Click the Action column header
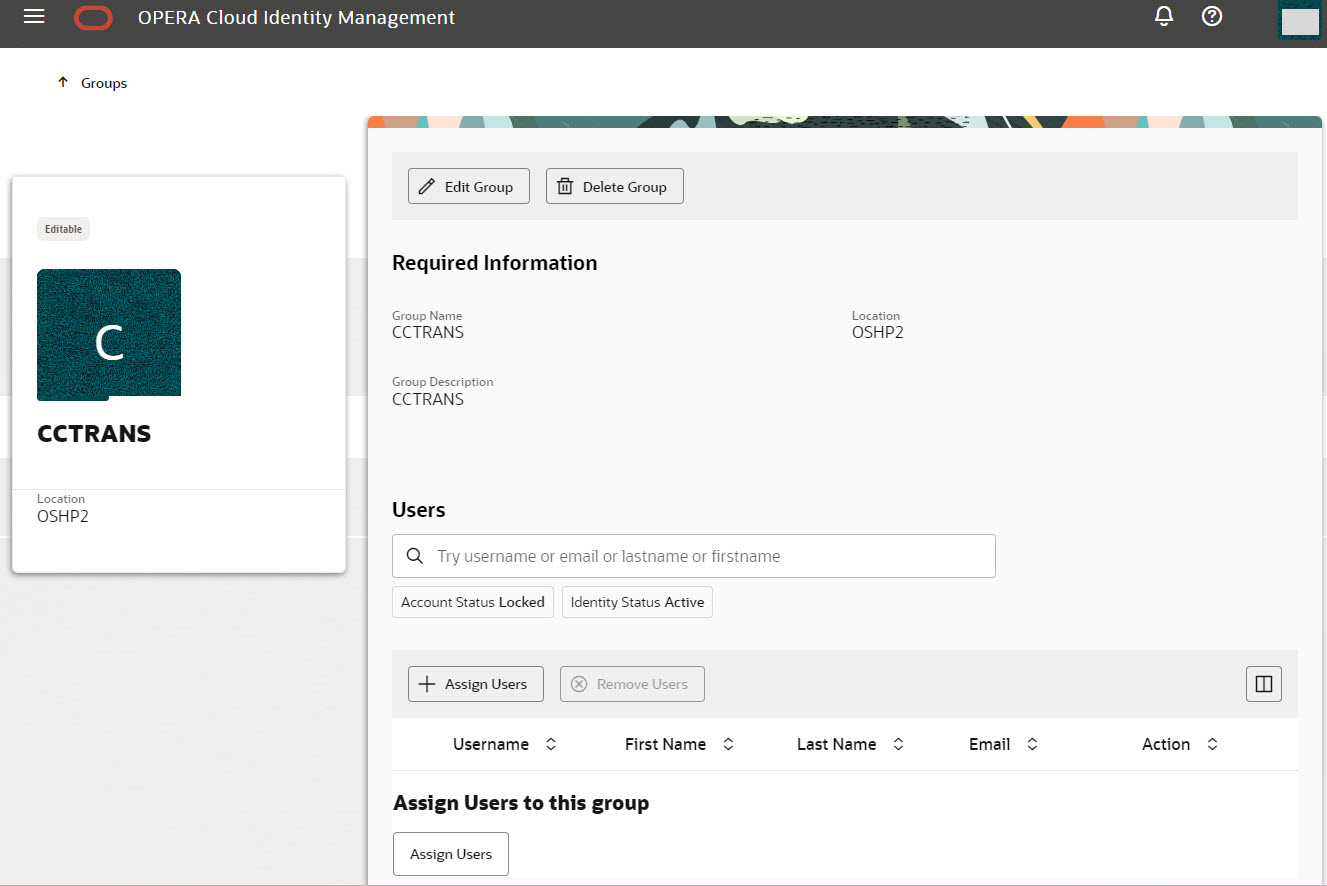 1166,744
